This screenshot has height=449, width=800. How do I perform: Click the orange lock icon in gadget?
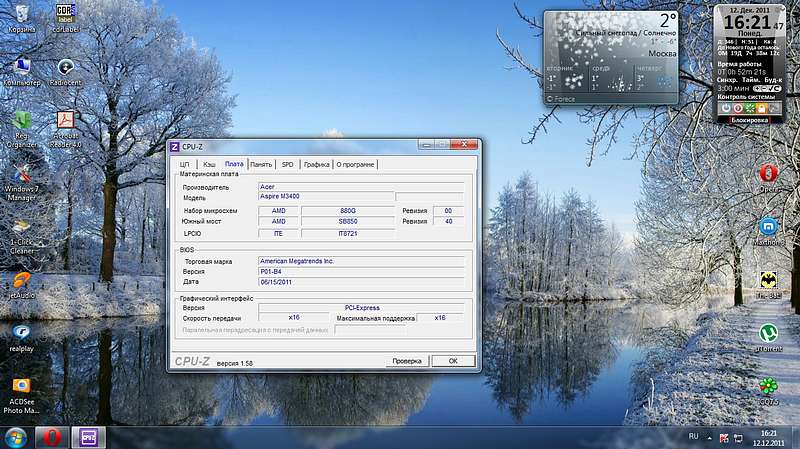coord(762,108)
